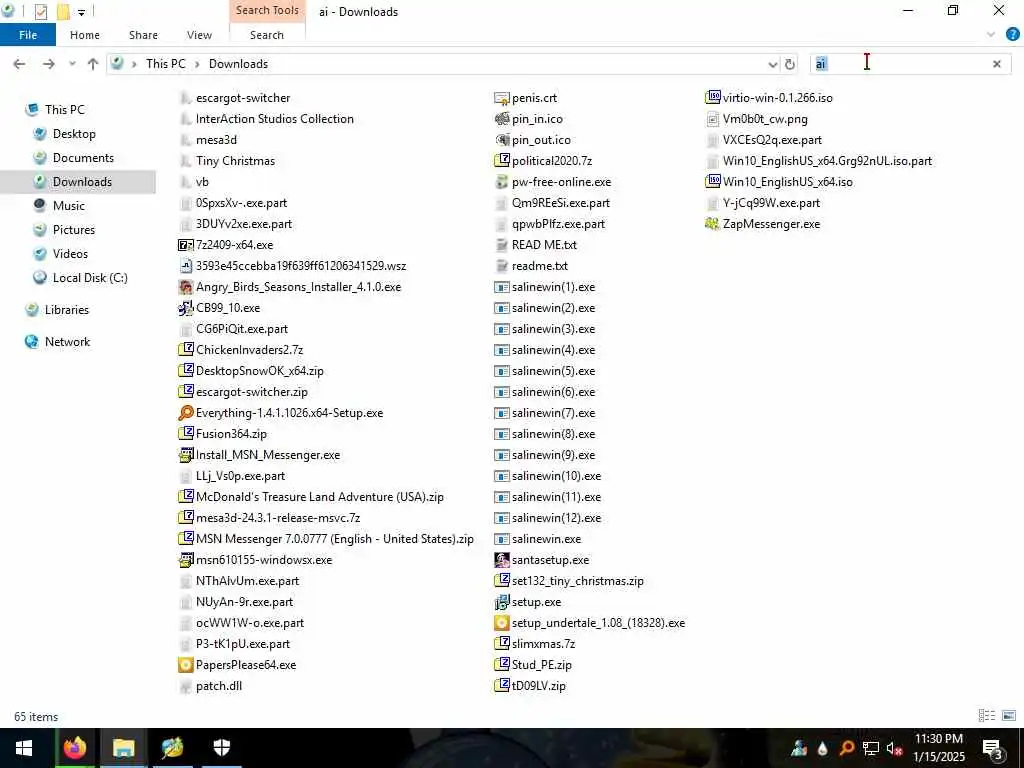Open the Quick Access Toolbar customize dropdown
Image resolution: width=1024 pixels, height=768 pixels.
[81, 12]
